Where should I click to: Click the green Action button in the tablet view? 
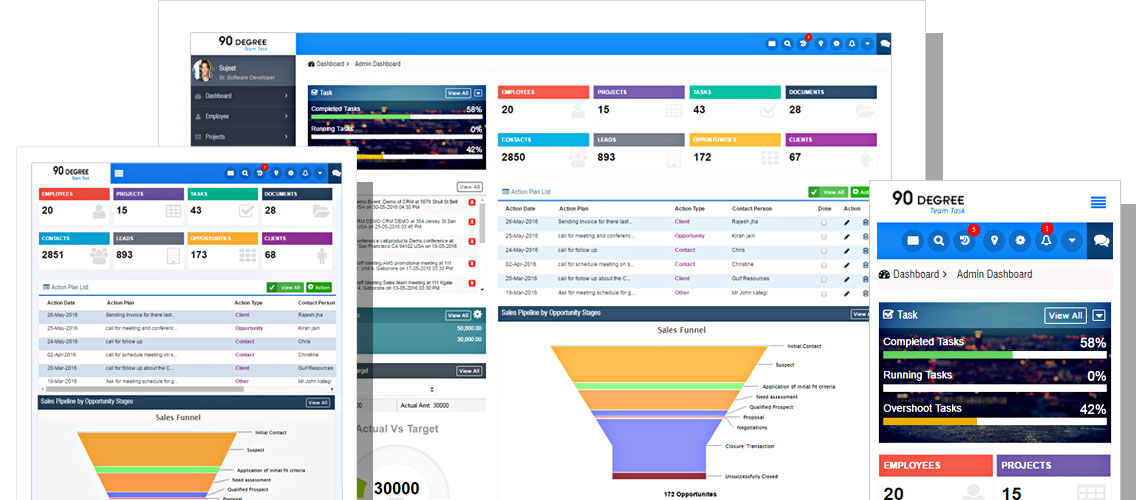[x=319, y=287]
